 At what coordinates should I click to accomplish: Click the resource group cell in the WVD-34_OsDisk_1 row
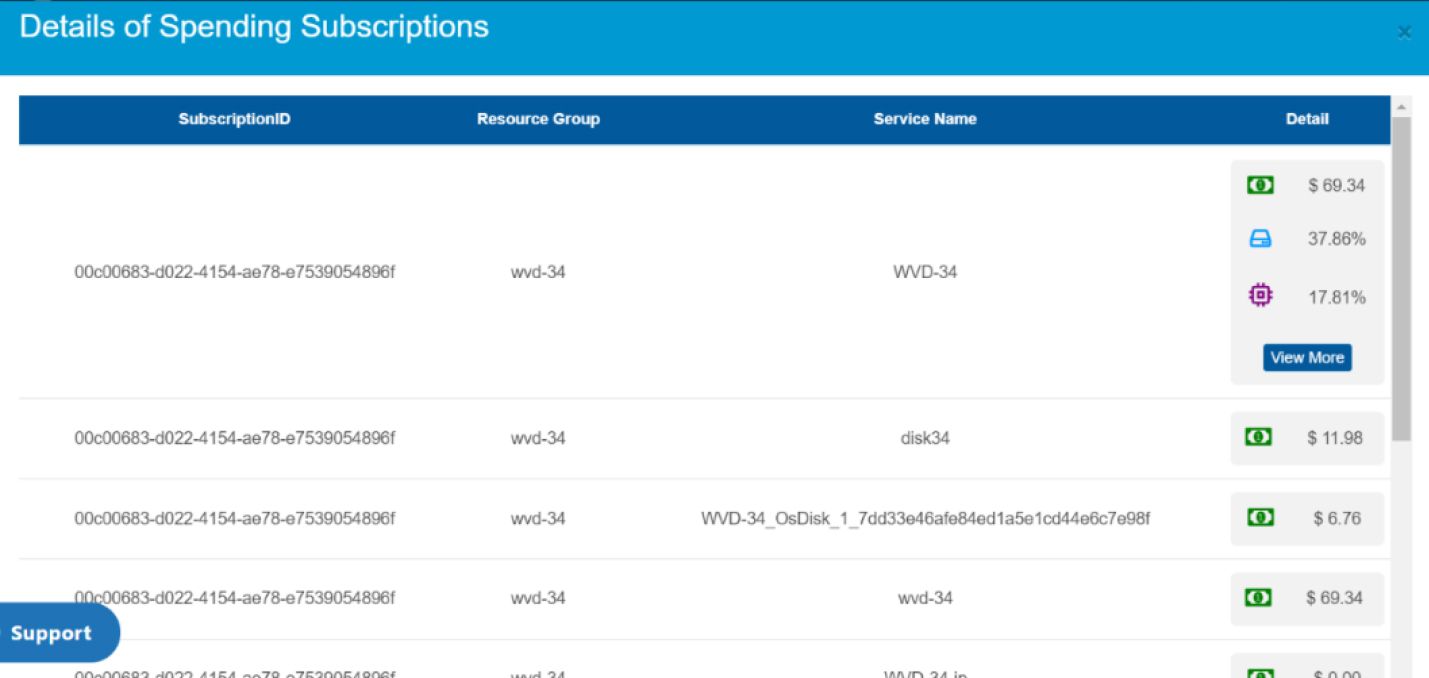pyautogui.click(x=538, y=518)
